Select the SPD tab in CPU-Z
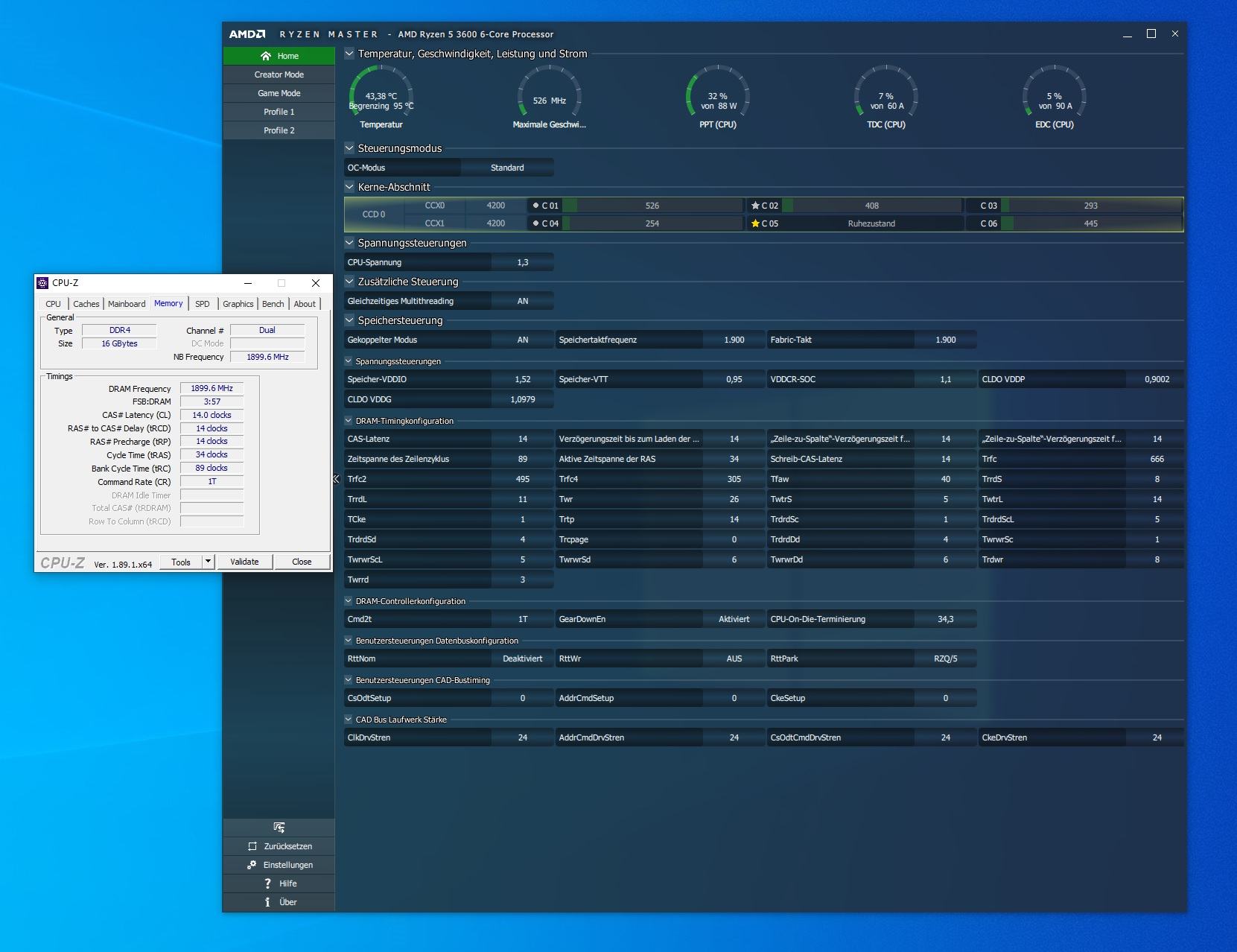 pyautogui.click(x=203, y=304)
